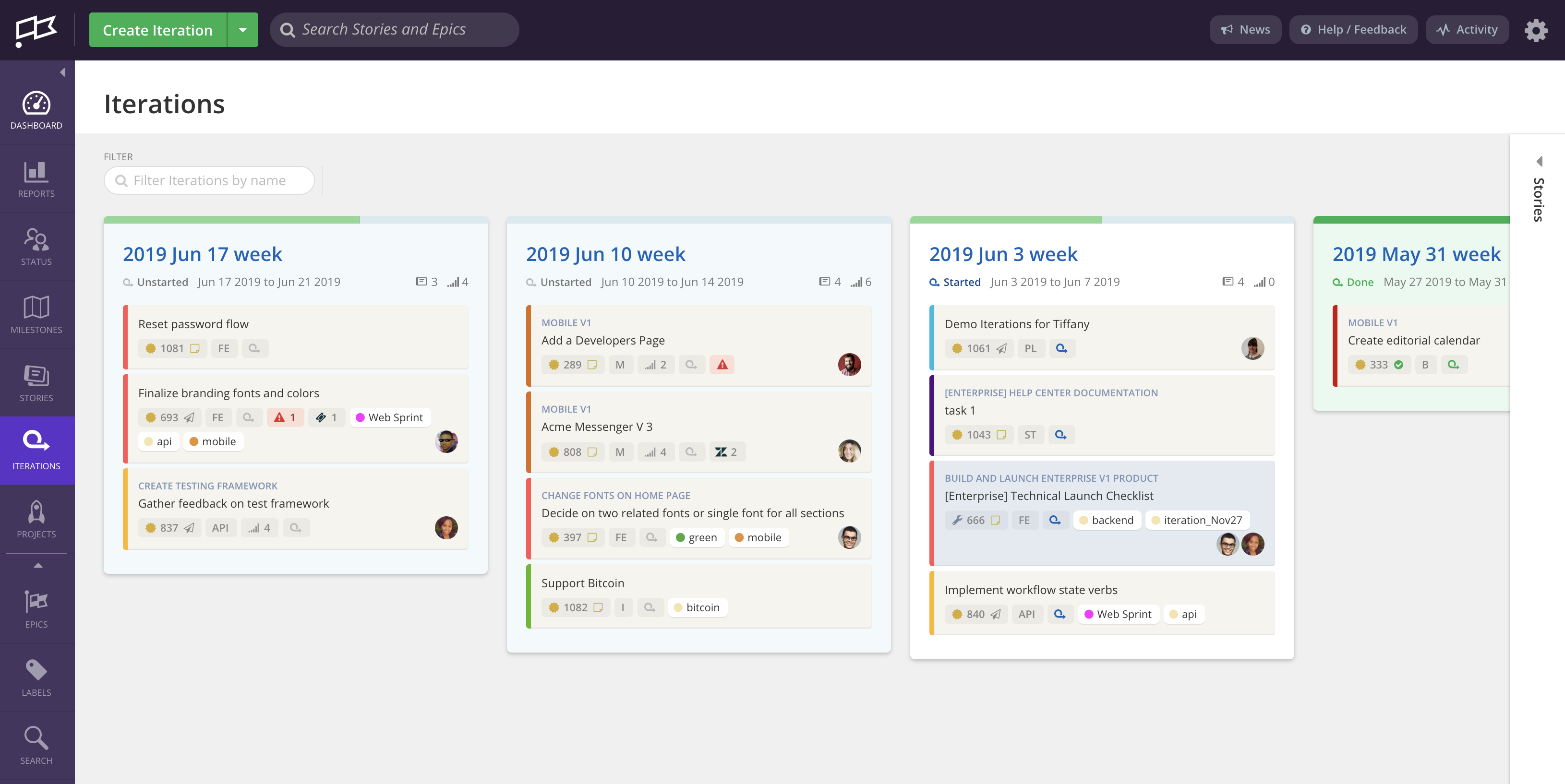The width and height of the screenshot is (1565, 784).
Task: Open the Create Iteration dropdown arrow
Action: coord(243,30)
